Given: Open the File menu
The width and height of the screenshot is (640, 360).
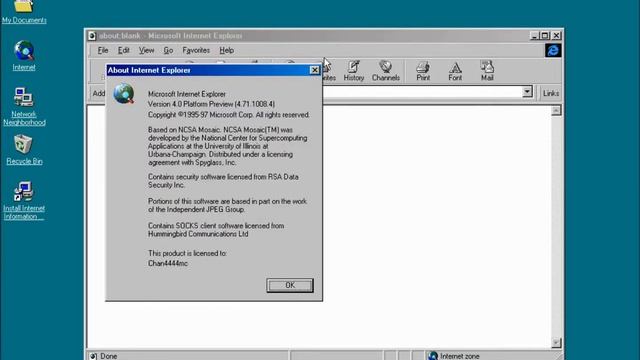Looking at the screenshot, I should (102, 50).
